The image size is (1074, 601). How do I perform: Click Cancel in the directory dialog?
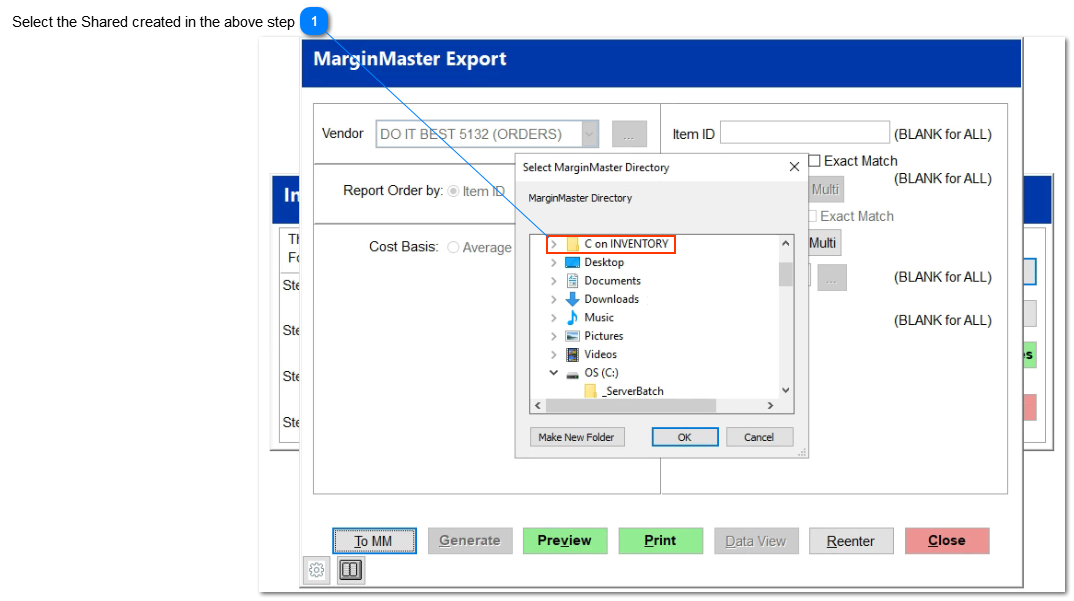(x=759, y=437)
